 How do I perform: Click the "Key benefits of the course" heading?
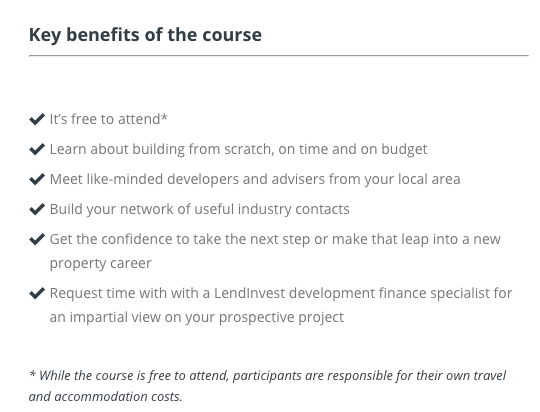pos(145,35)
